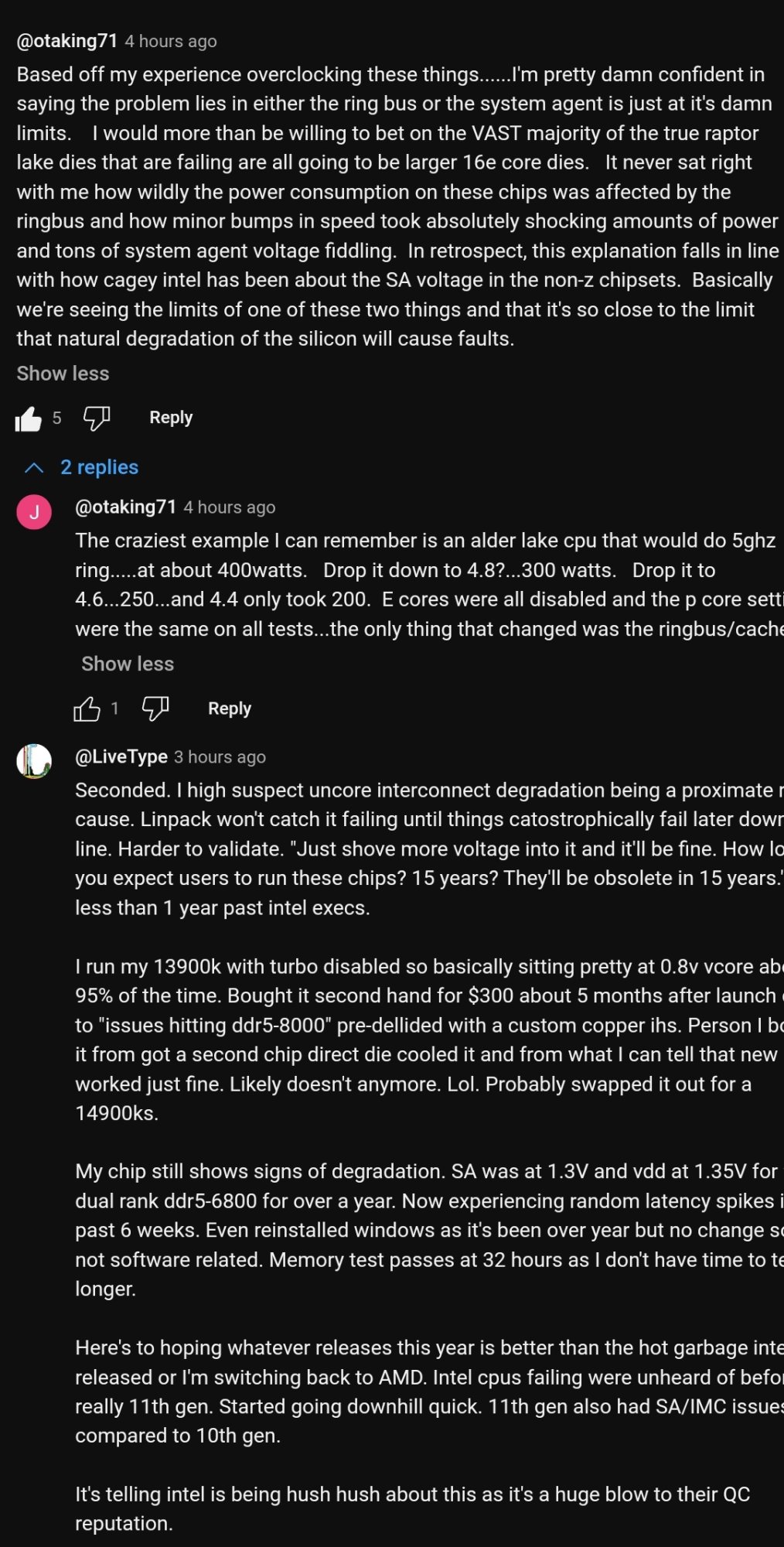Click the top comment's "4 hours ago" timestamp
This screenshot has height=1547, width=784.
[x=171, y=42]
